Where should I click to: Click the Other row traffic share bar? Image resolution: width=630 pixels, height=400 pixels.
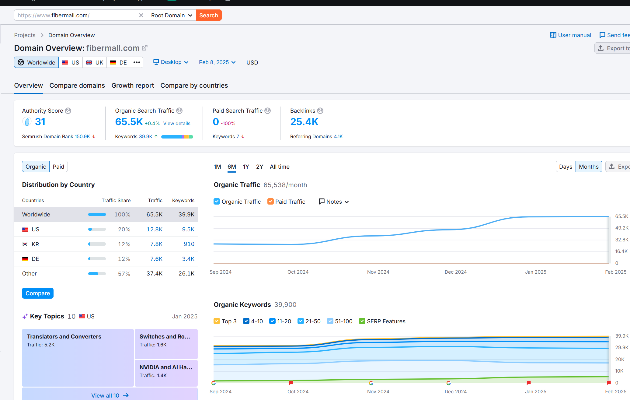pyautogui.click(x=97, y=273)
